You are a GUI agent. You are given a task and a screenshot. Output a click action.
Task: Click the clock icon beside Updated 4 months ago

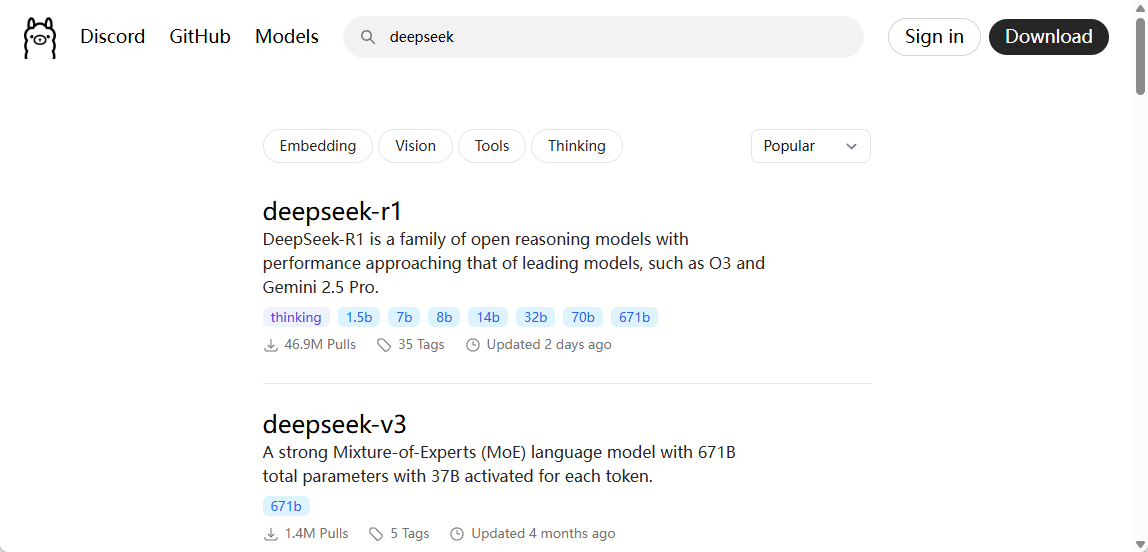click(x=458, y=534)
